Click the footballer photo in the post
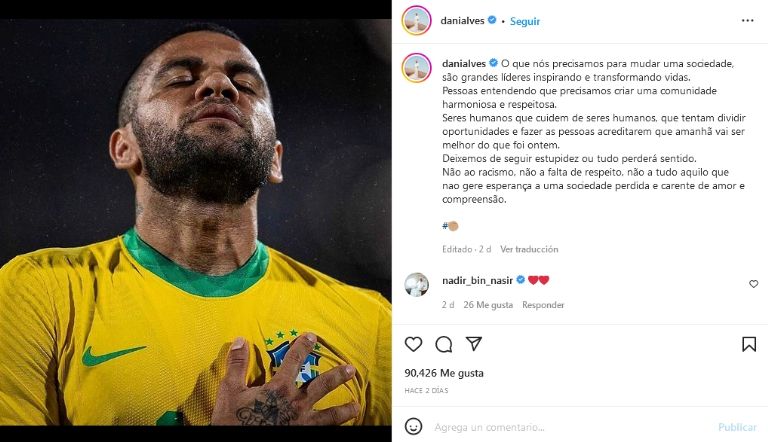The width and height of the screenshot is (768, 442). [195, 221]
